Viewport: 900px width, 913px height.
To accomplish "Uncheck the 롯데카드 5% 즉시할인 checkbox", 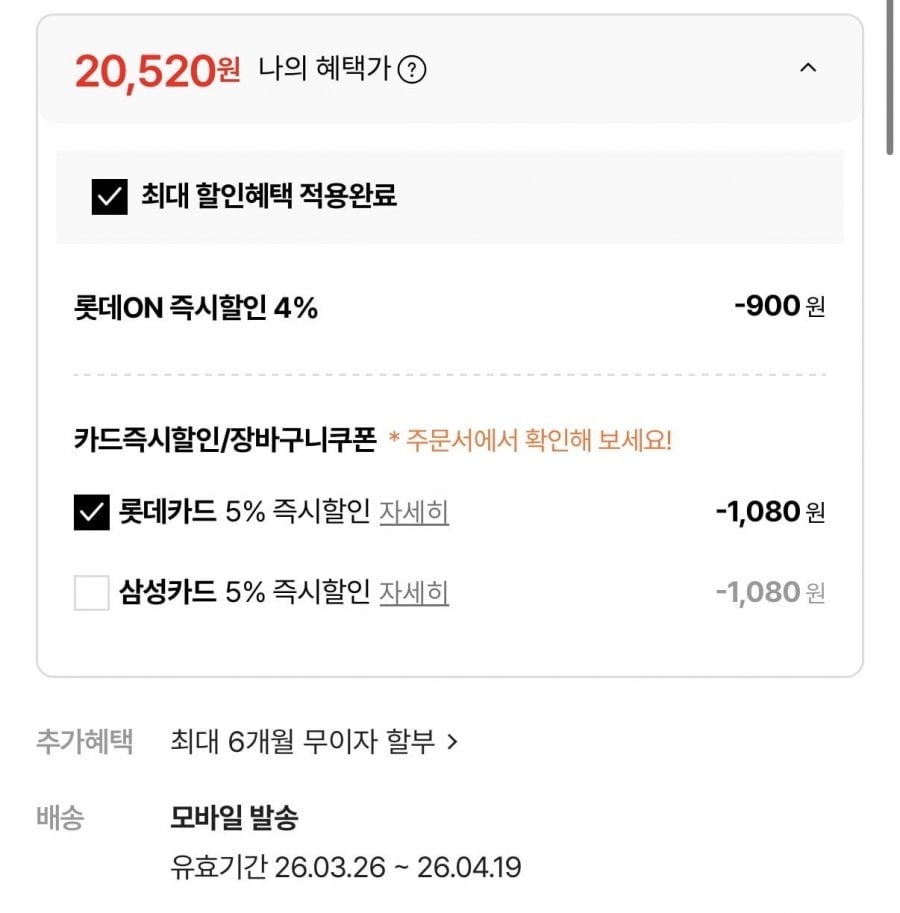I will [92, 513].
